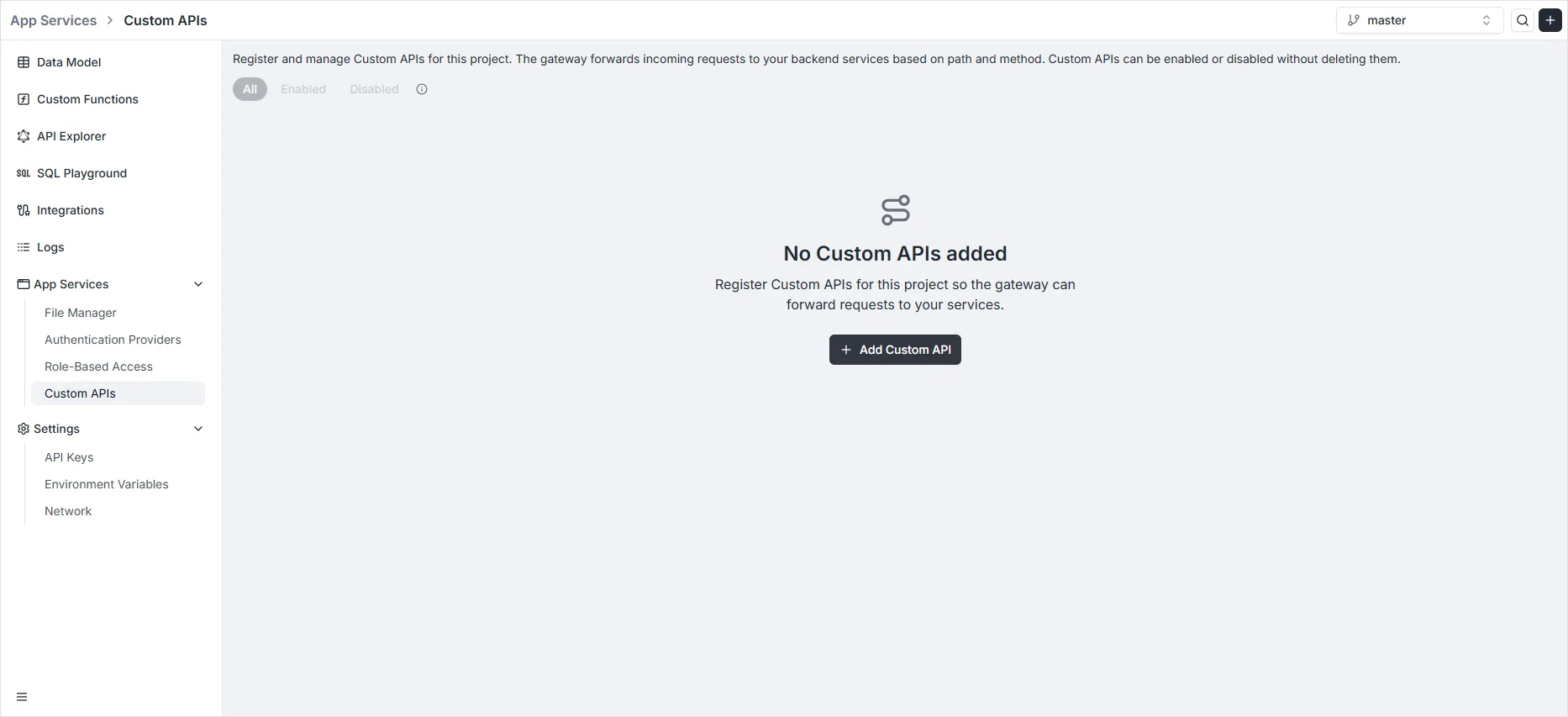Image resolution: width=1568 pixels, height=717 pixels.
Task: Click the Add Custom API button
Action: click(895, 350)
